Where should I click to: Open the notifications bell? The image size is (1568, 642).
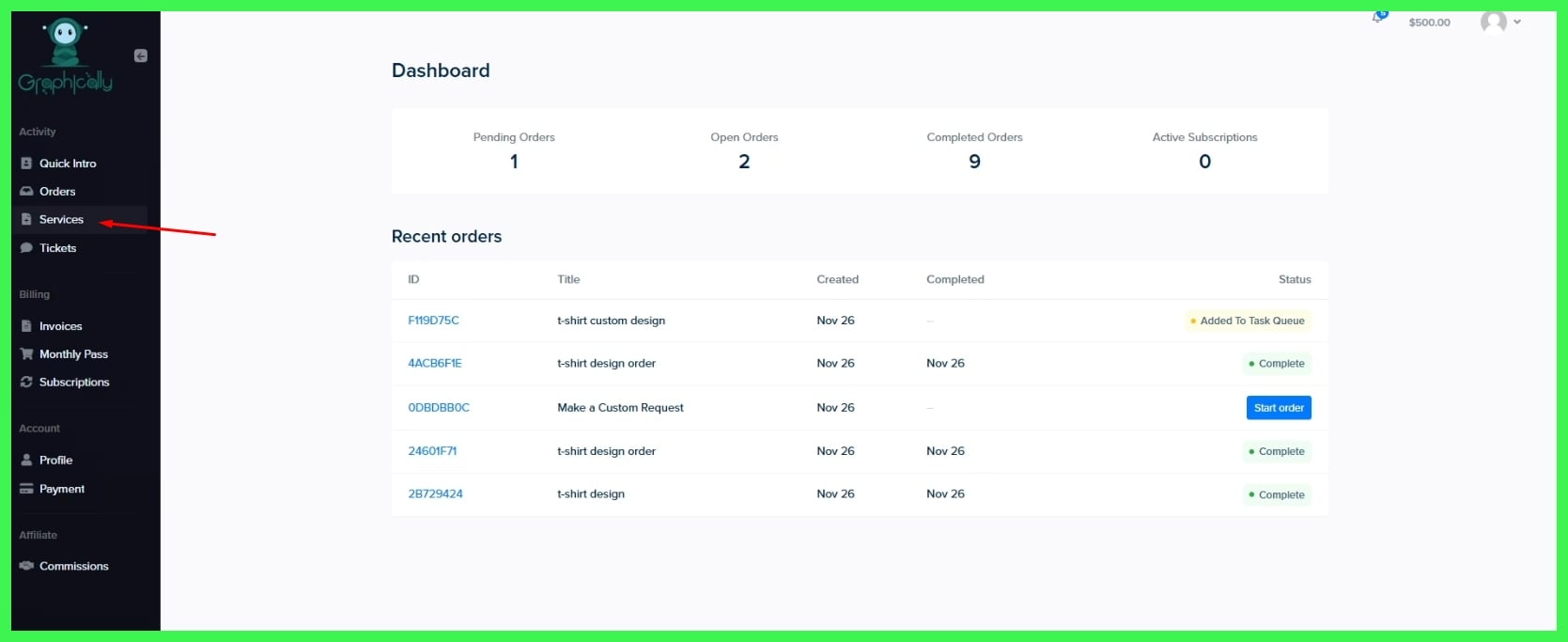[1378, 18]
